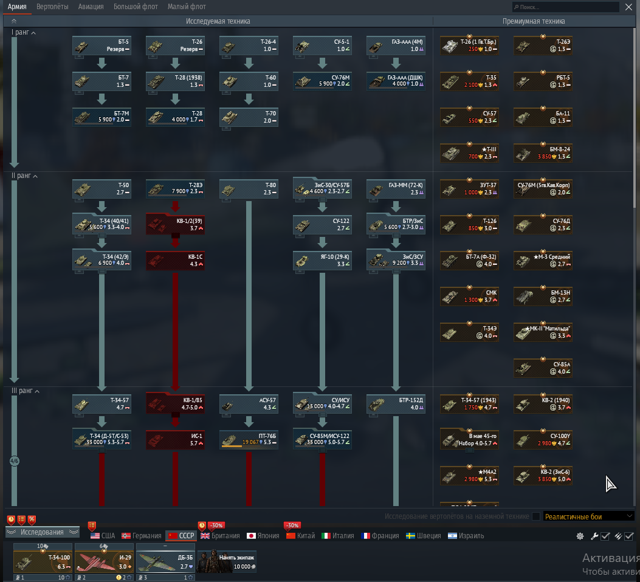This screenshot has height=582, width=640.
Task: Enable helicopter research on ground vehicles checkbox
Action: click(536, 517)
